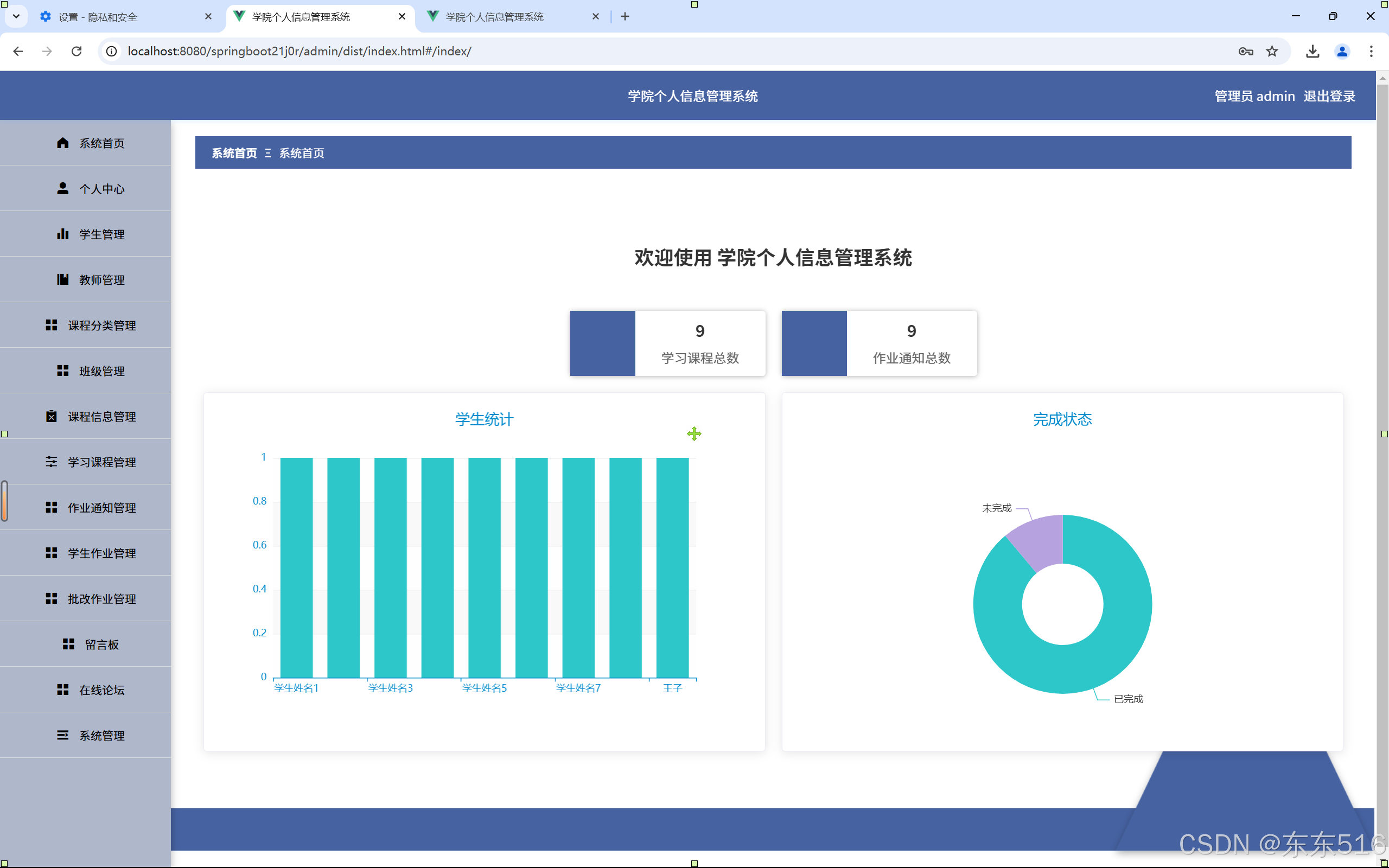Viewport: 1389px width, 868px height.
Task: Click the address bar URL field
Action: [298, 51]
